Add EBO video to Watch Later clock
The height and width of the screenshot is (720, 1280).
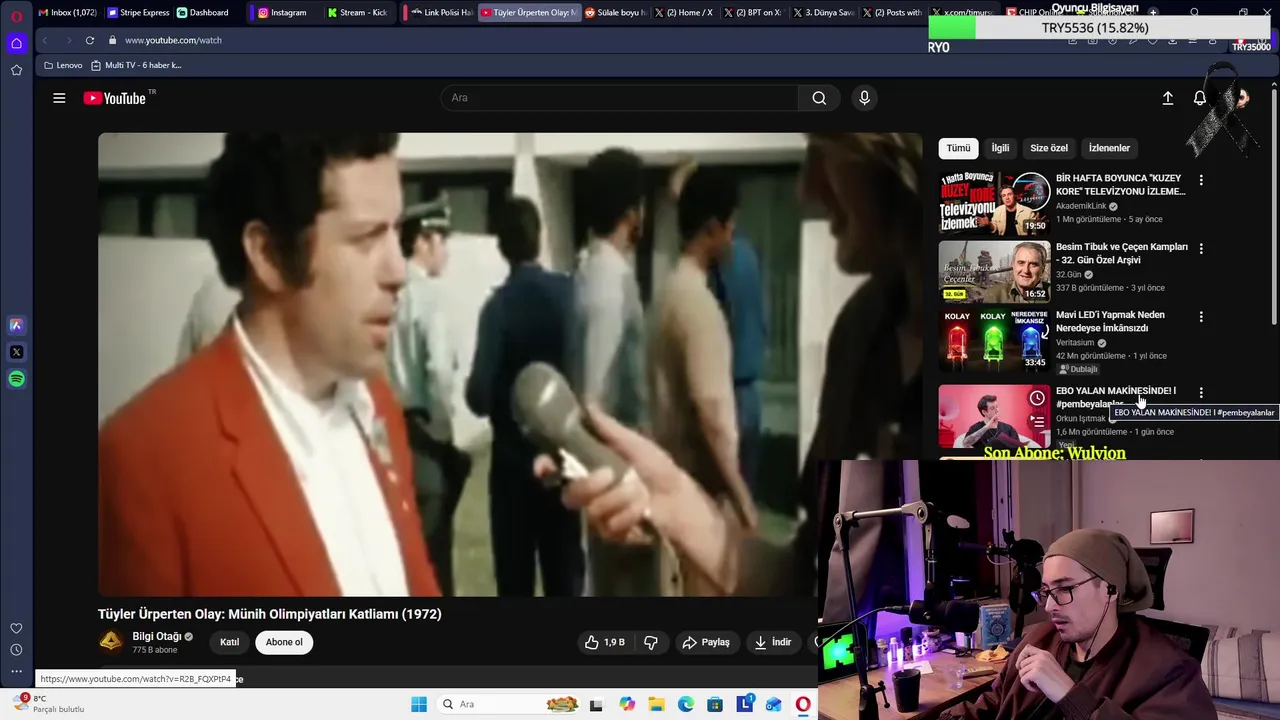(1037, 398)
